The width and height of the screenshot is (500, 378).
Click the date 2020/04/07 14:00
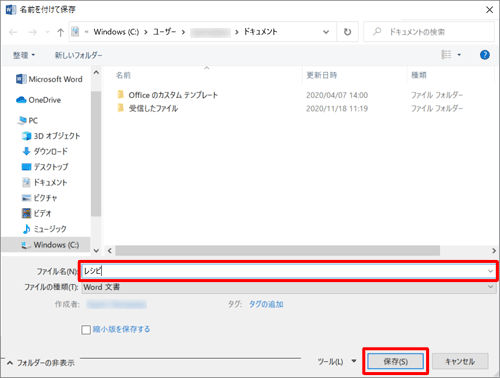(337, 95)
